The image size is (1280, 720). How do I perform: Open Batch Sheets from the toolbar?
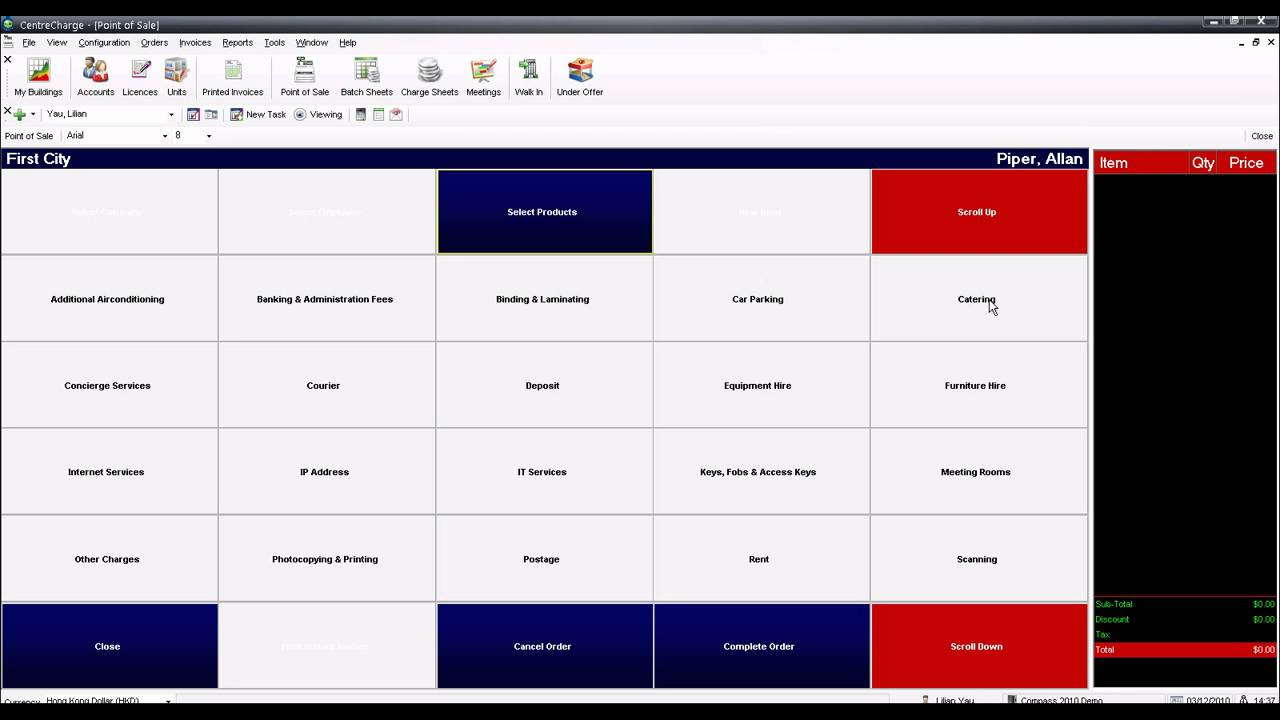(367, 78)
